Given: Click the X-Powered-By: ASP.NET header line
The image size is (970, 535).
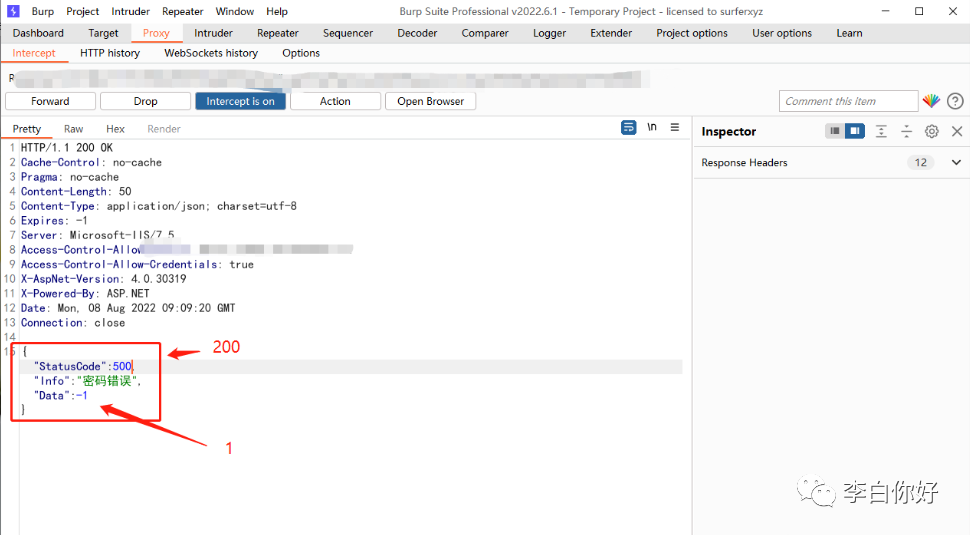Looking at the screenshot, I should point(85,293).
